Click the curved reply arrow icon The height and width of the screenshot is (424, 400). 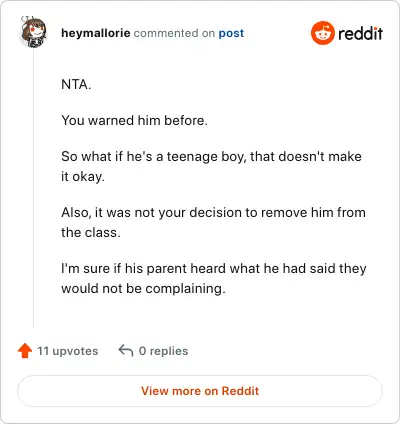[126, 350]
